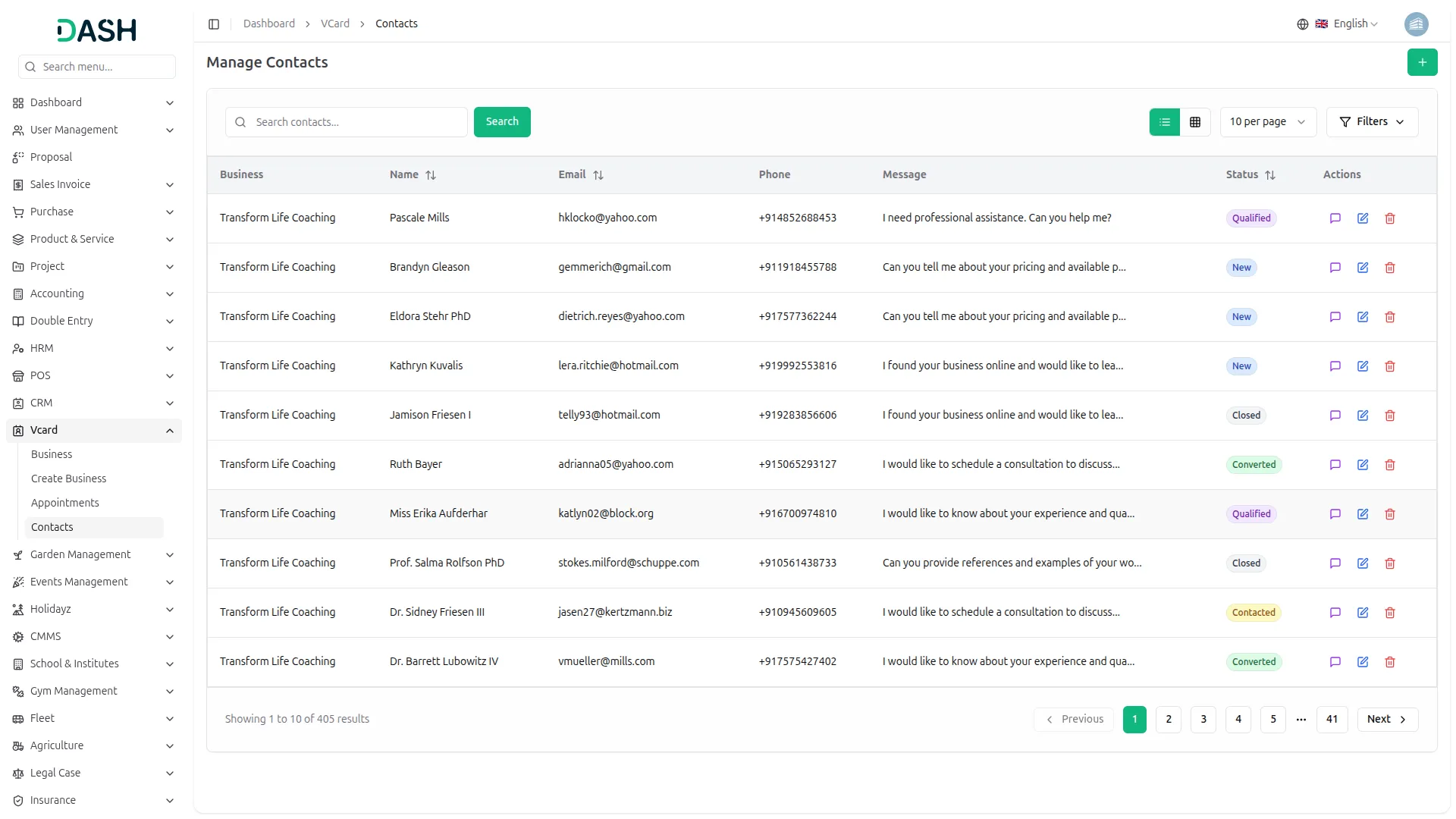Go to Next page of results
Screen dimensions: 1456x819
1387,719
